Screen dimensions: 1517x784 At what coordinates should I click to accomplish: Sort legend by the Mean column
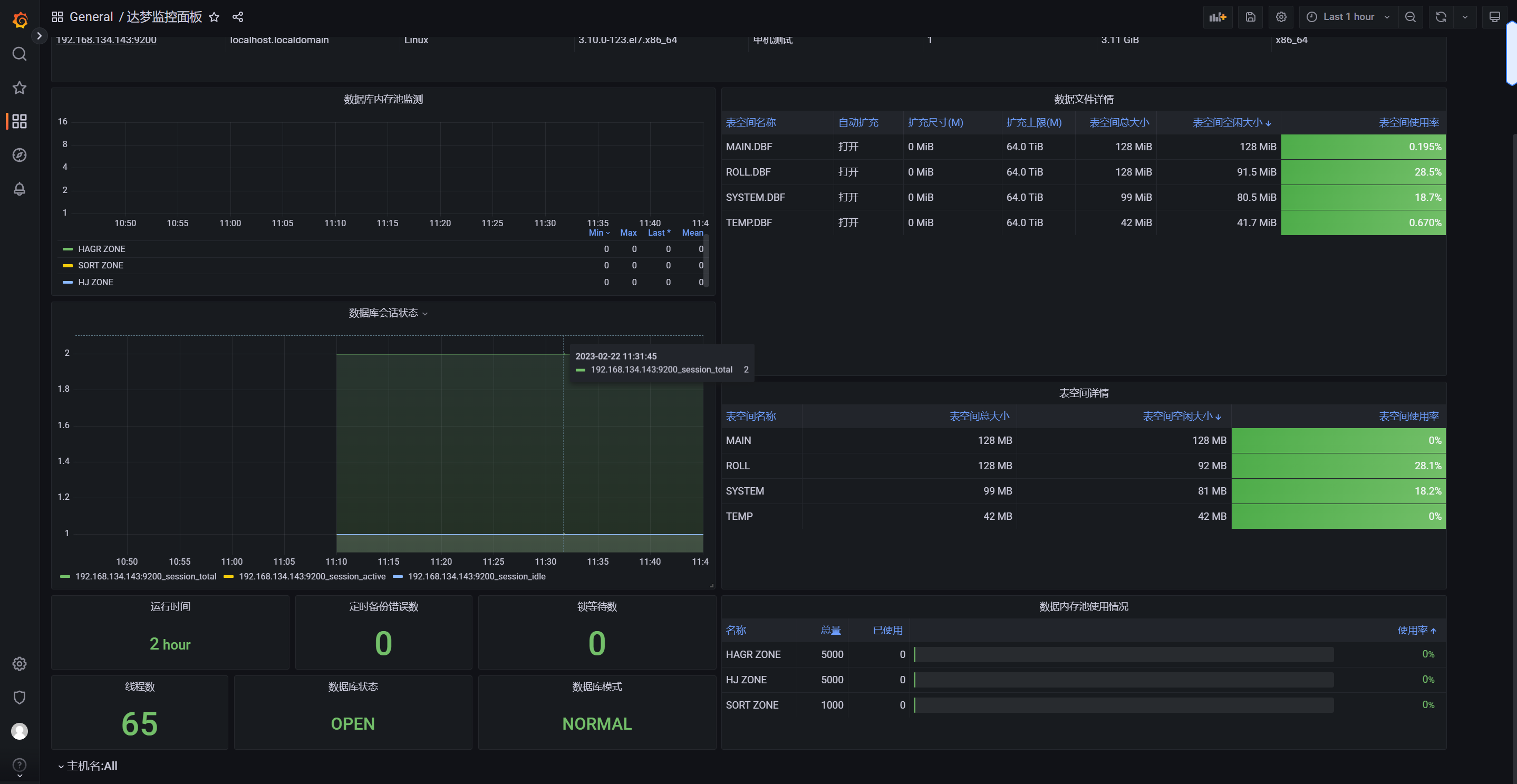click(x=692, y=233)
